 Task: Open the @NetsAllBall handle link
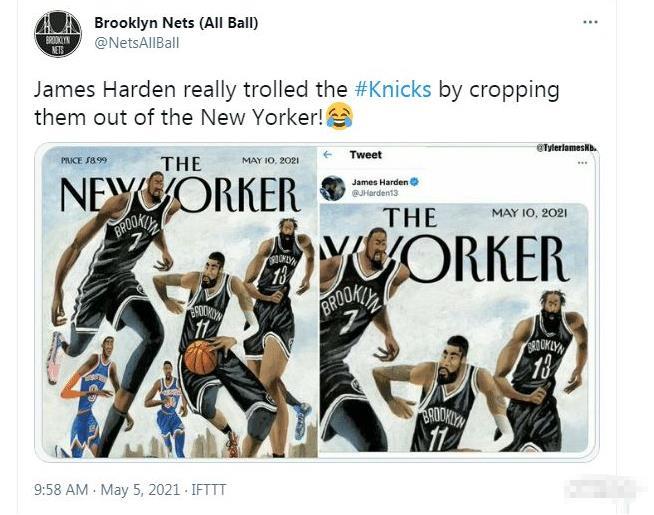137,43
